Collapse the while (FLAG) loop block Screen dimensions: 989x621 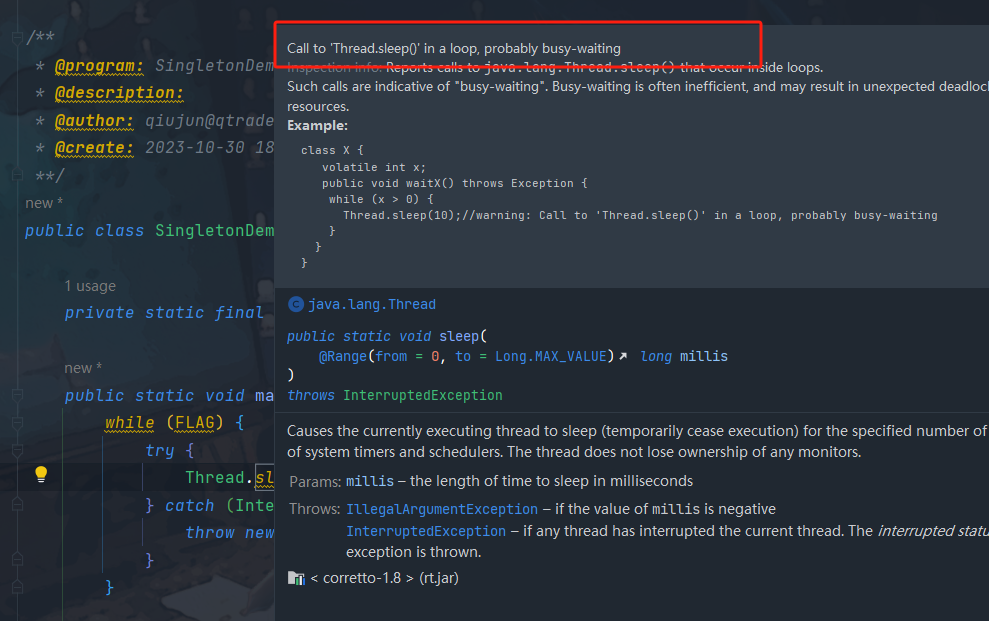18,423
